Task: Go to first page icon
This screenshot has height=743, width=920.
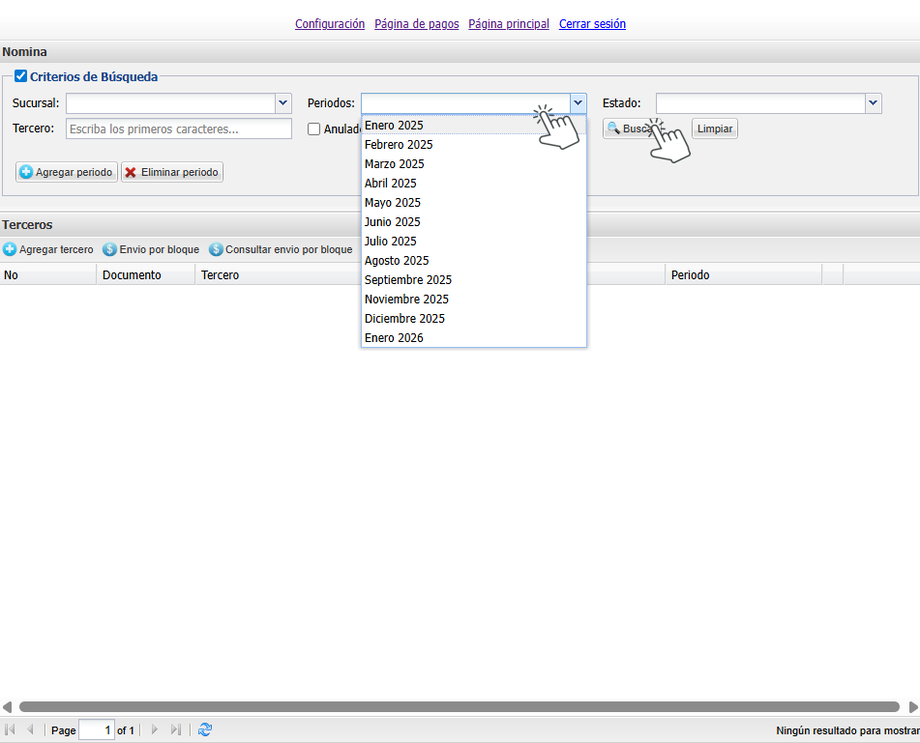Action: point(10,730)
